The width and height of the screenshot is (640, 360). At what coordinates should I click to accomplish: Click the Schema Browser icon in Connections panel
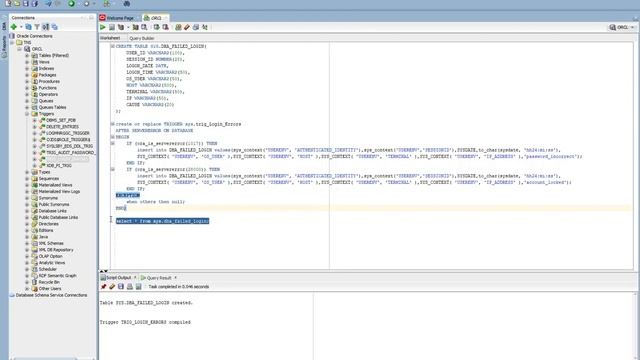tap(45, 27)
